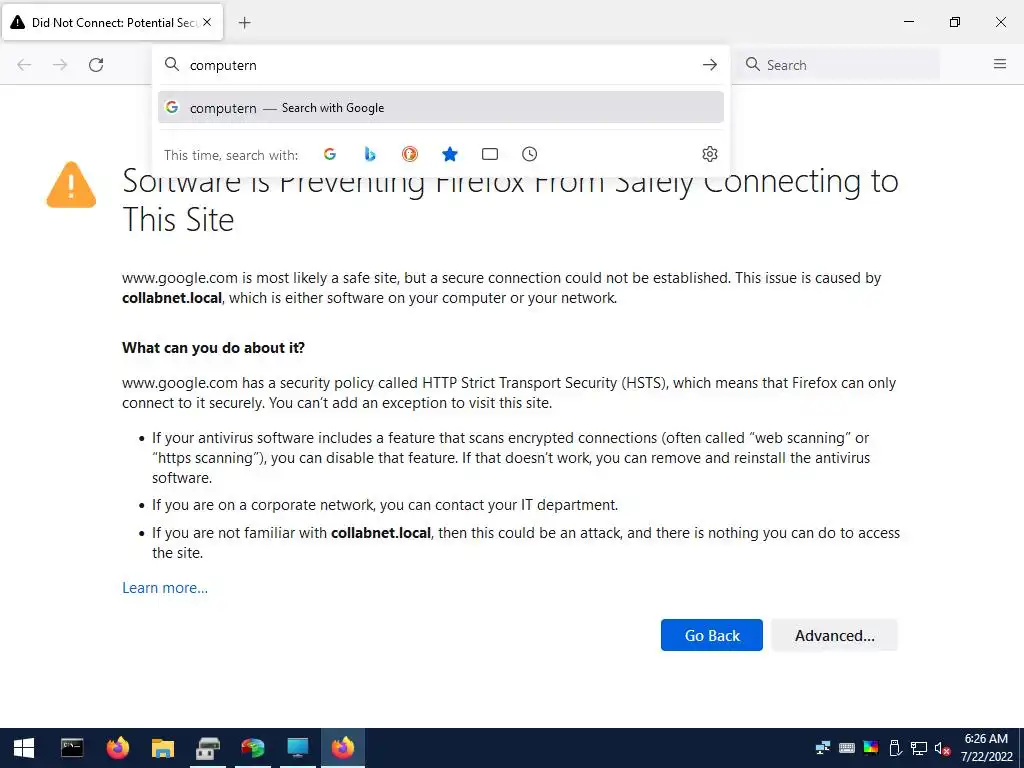Image resolution: width=1024 pixels, height=768 pixels.
Task: Search this time with DuckDuckGo icon
Action: 409,154
